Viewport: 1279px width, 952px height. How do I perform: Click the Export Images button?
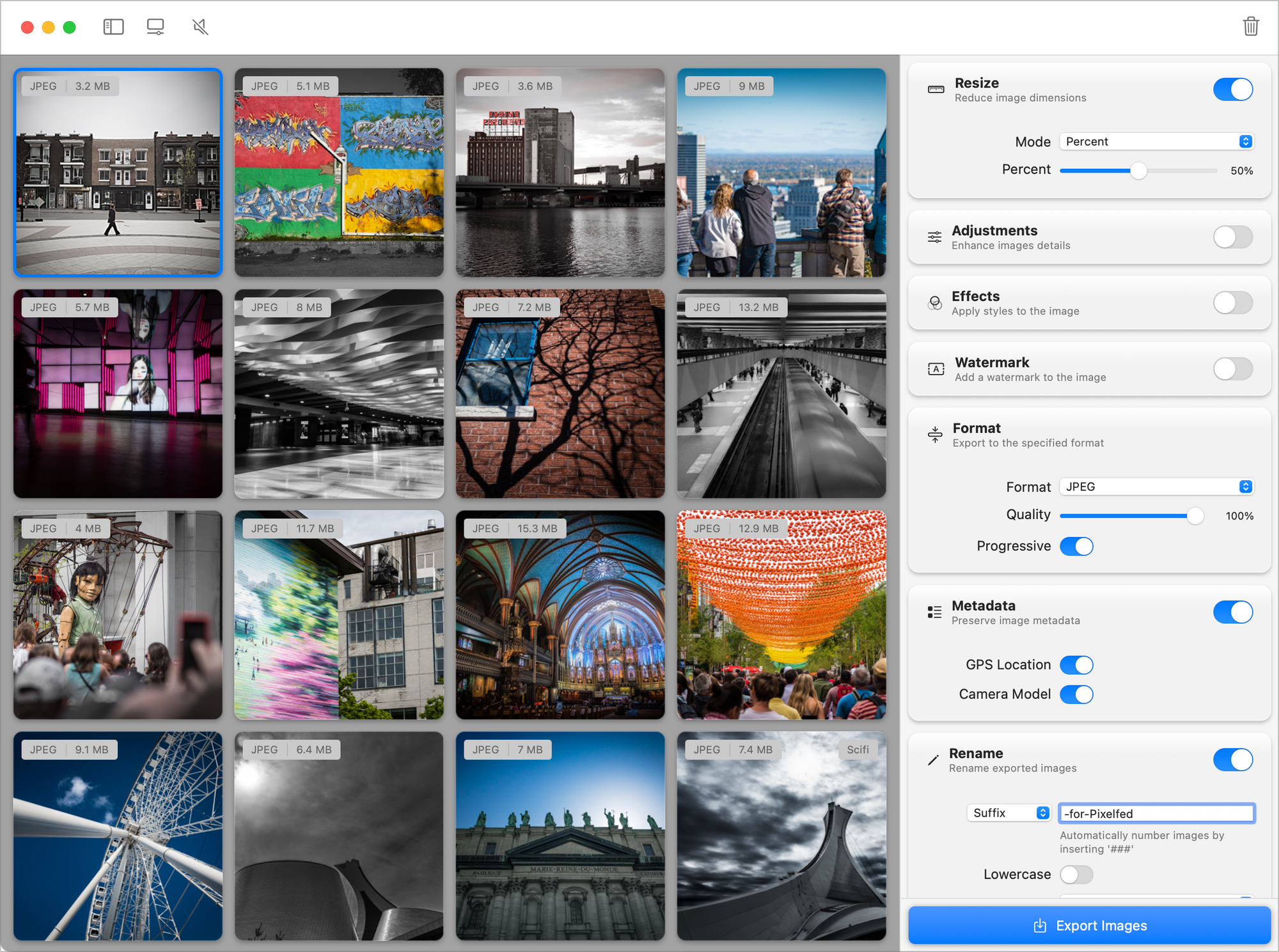[1090, 925]
